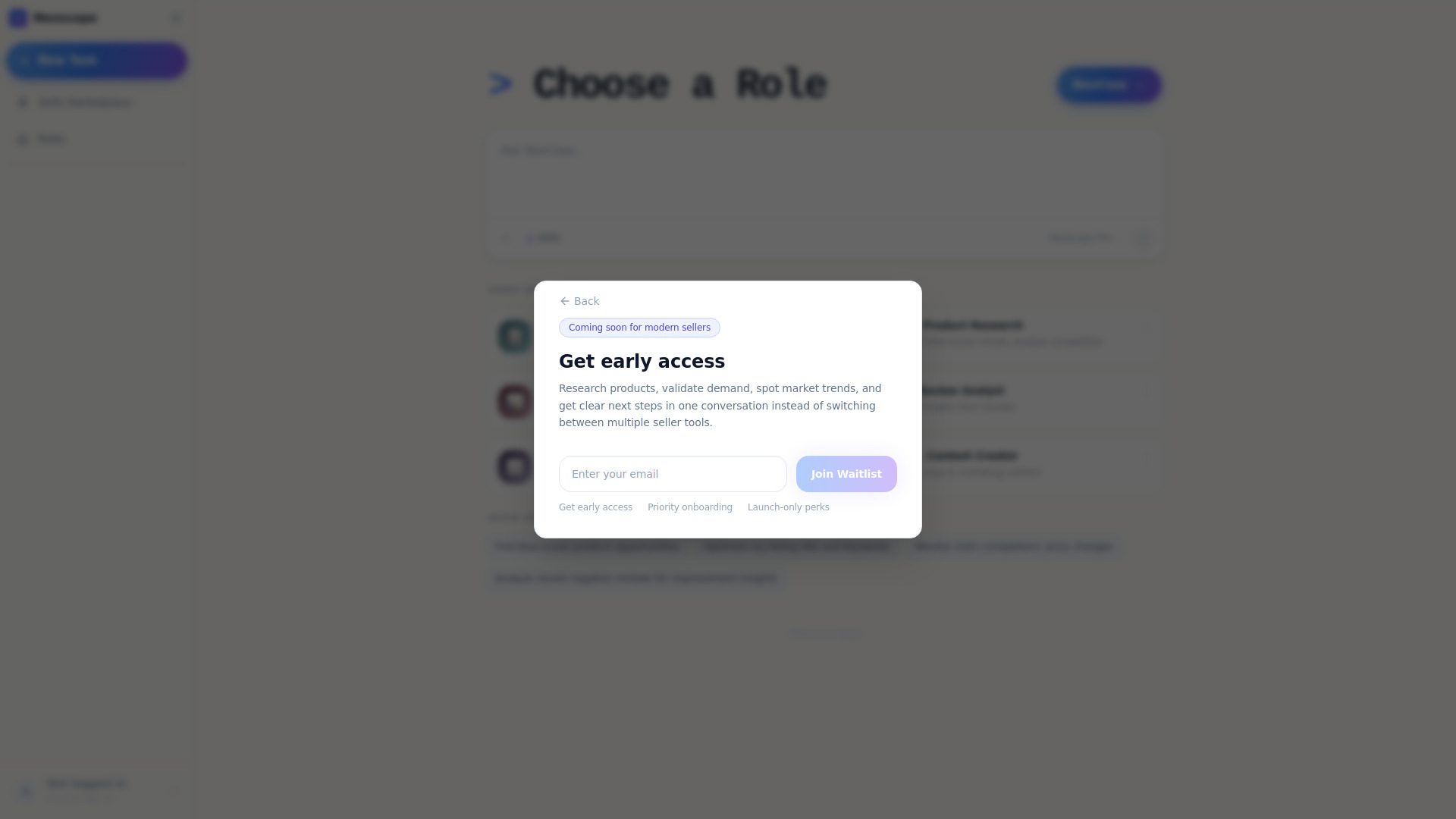
Task: Select the Content Creator role icon
Action: [515, 466]
